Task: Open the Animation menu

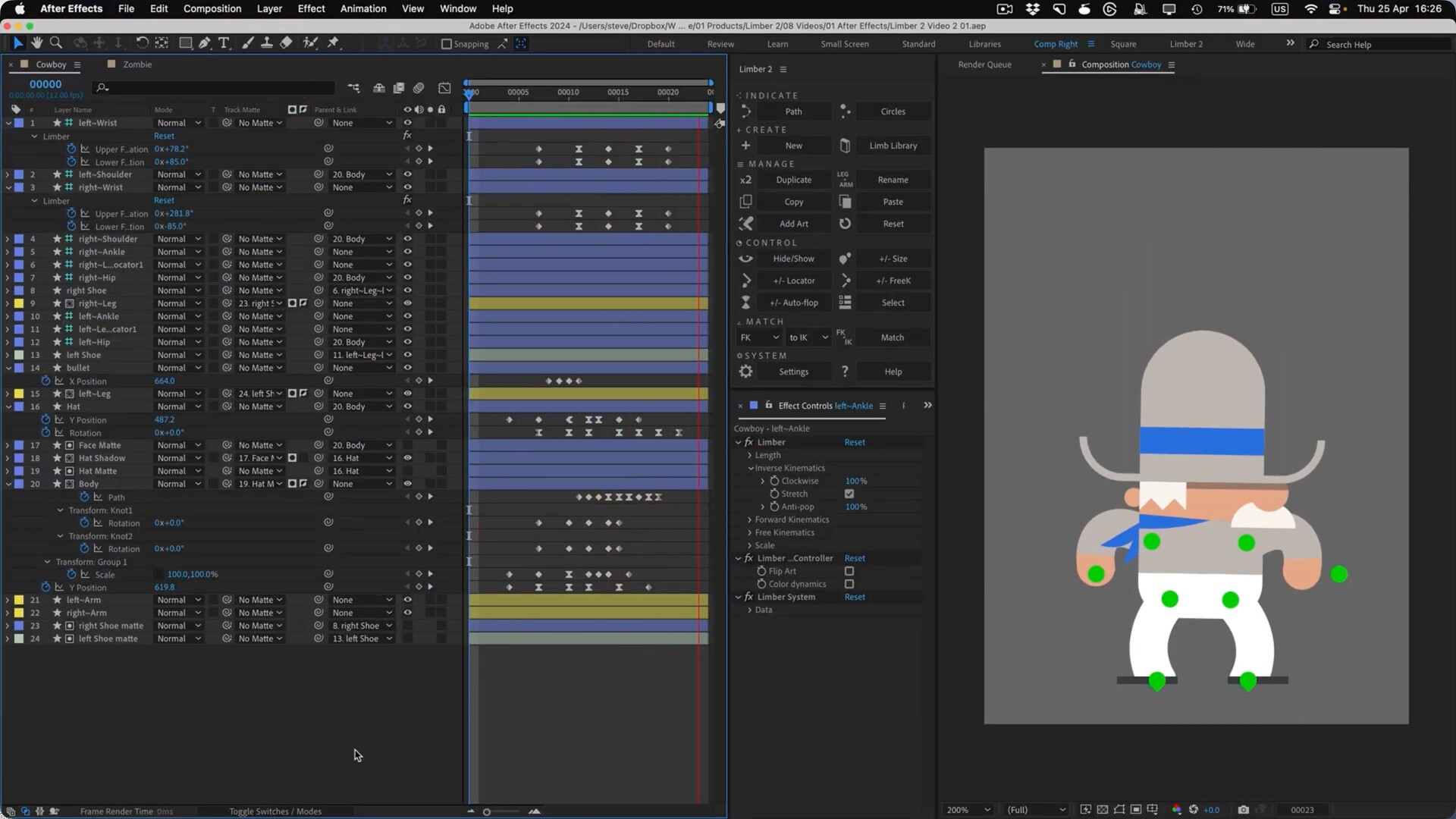Action: click(362, 8)
